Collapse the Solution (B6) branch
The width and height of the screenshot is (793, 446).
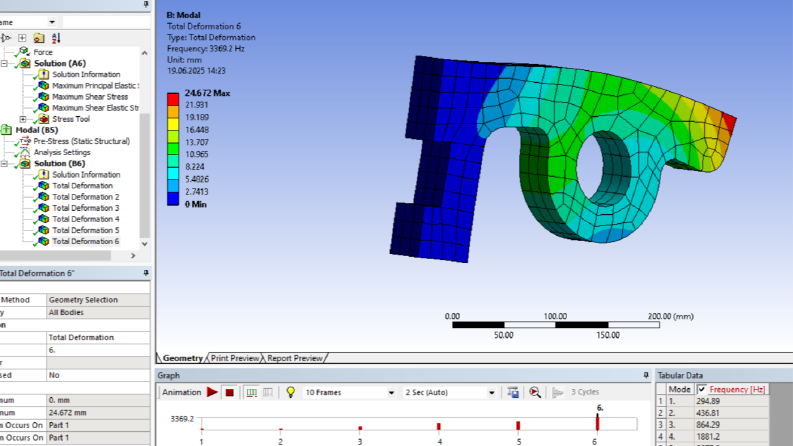click(x=5, y=163)
